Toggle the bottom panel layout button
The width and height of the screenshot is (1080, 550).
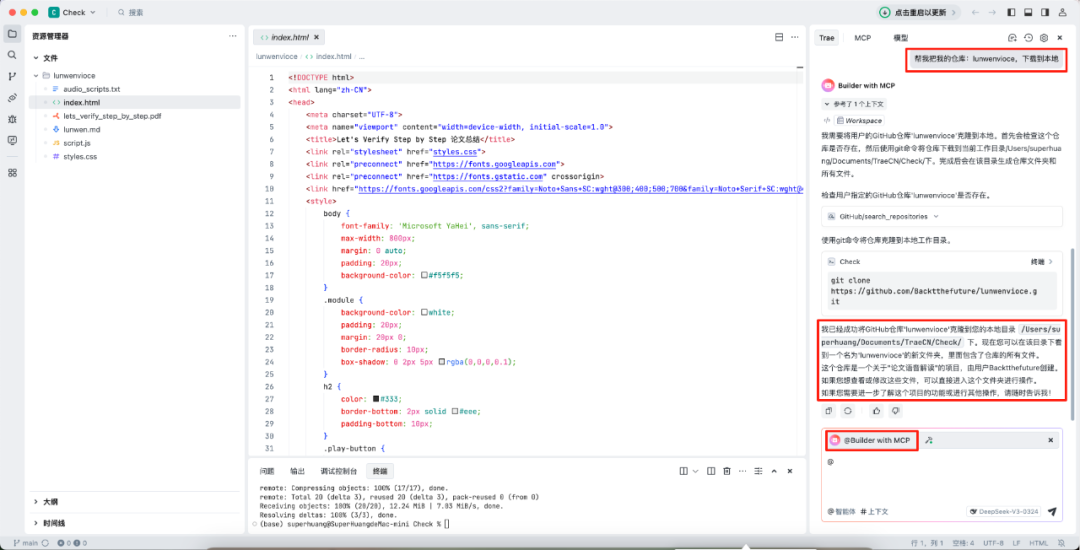click(x=1028, y=13)
